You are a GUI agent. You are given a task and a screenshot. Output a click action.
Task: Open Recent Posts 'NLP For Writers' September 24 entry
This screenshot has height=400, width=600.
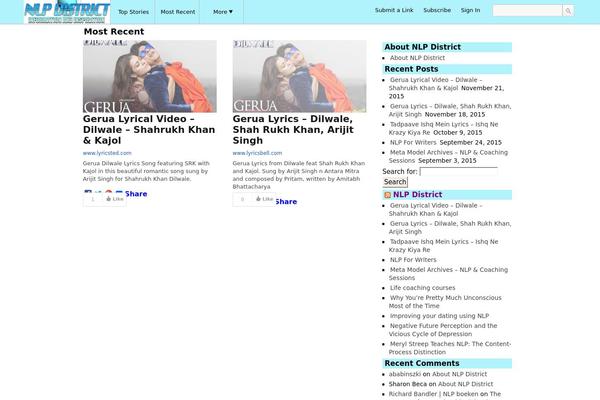(413, 142)
